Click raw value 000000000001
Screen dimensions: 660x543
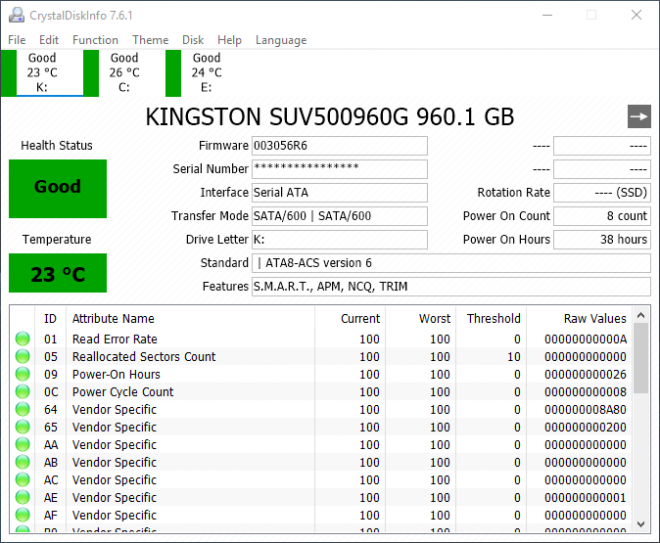pyautogui.click(x=585, y=498)
